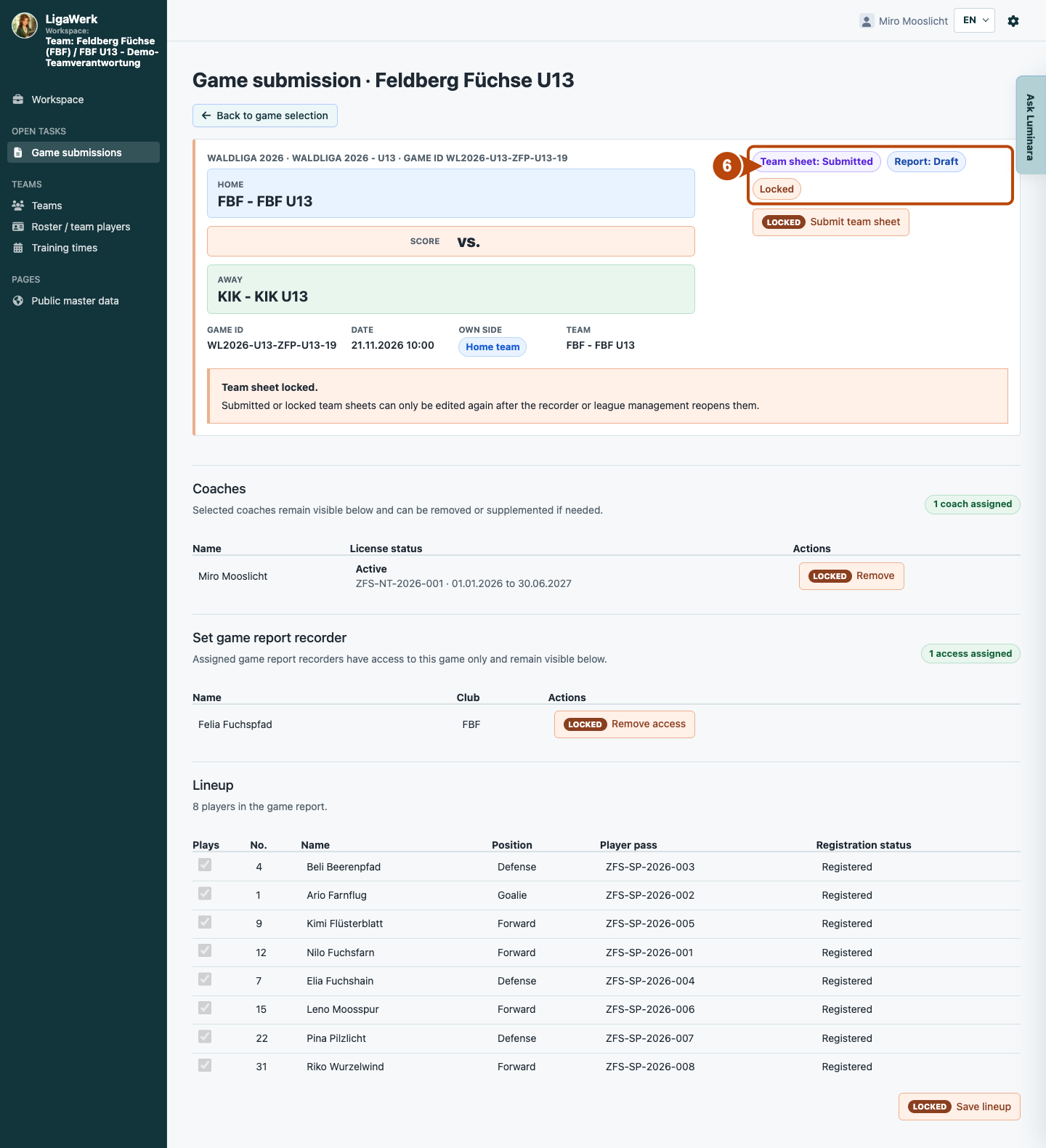Screen dimensions: 1046x1148
Task: Click the LigaWerk profile avatar in sidebar
Action: (25, 25)
